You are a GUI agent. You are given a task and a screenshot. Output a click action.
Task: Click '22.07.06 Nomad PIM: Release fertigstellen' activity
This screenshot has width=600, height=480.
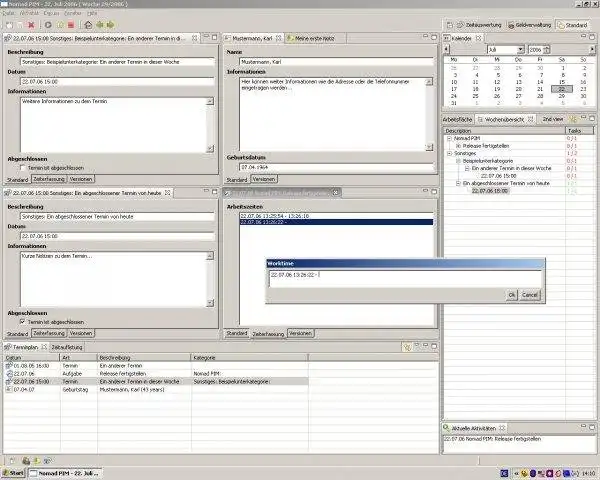[x=492, y=439]
